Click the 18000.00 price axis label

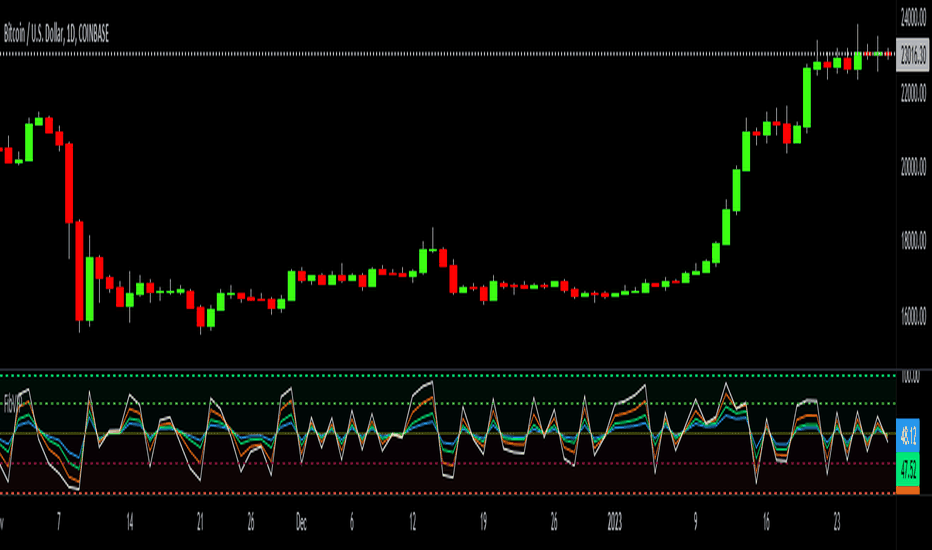[913, 241]
